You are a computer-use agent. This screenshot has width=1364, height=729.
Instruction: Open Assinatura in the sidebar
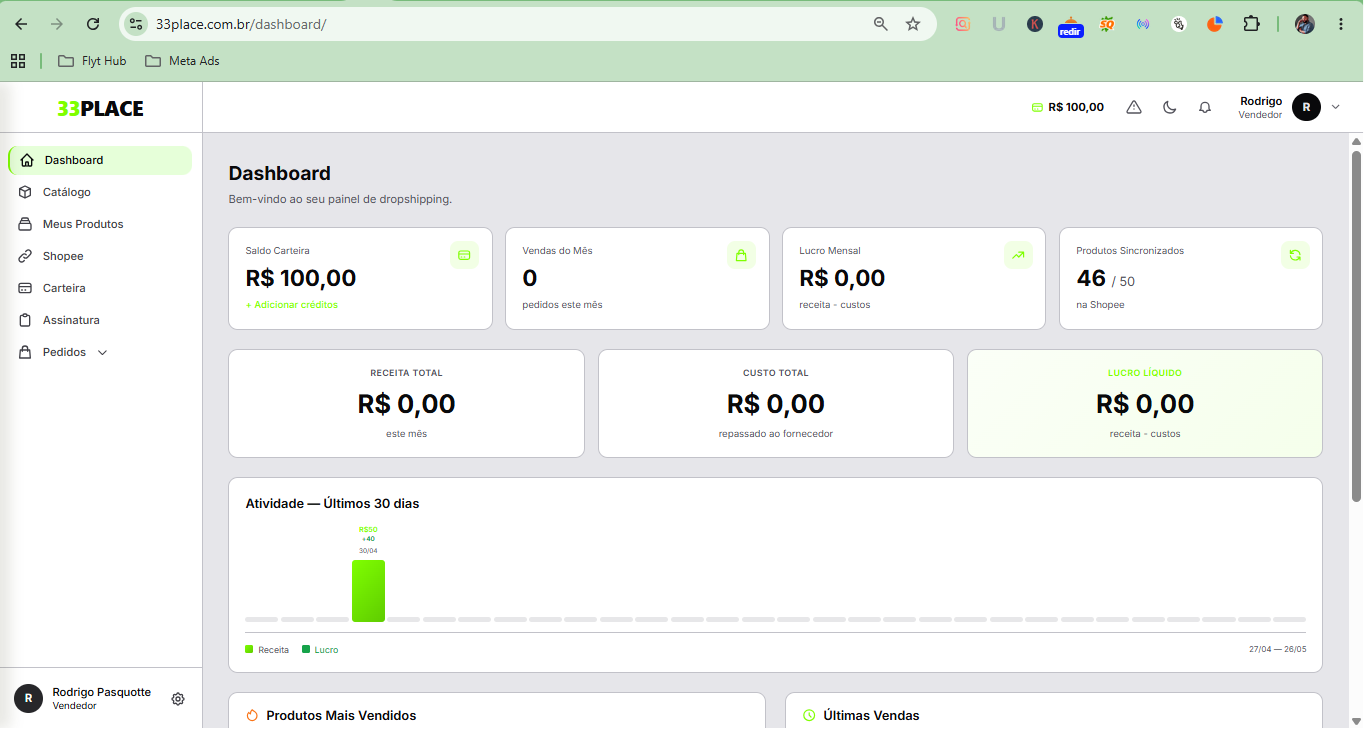pyautogui.click(x=100, y=320)
